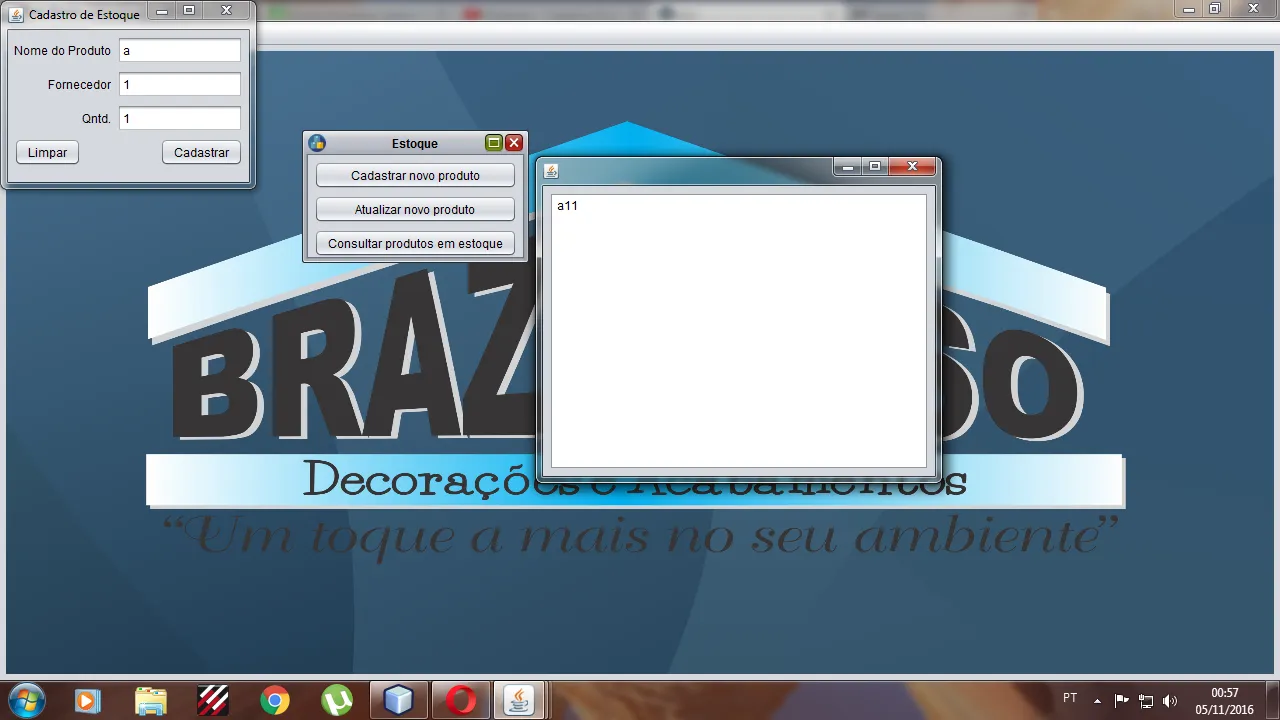Viewport: 1280px width, 720px height.
Task: Click the Java icon in Cadastro de Estoque title bar
Action: tap(16, 15)
